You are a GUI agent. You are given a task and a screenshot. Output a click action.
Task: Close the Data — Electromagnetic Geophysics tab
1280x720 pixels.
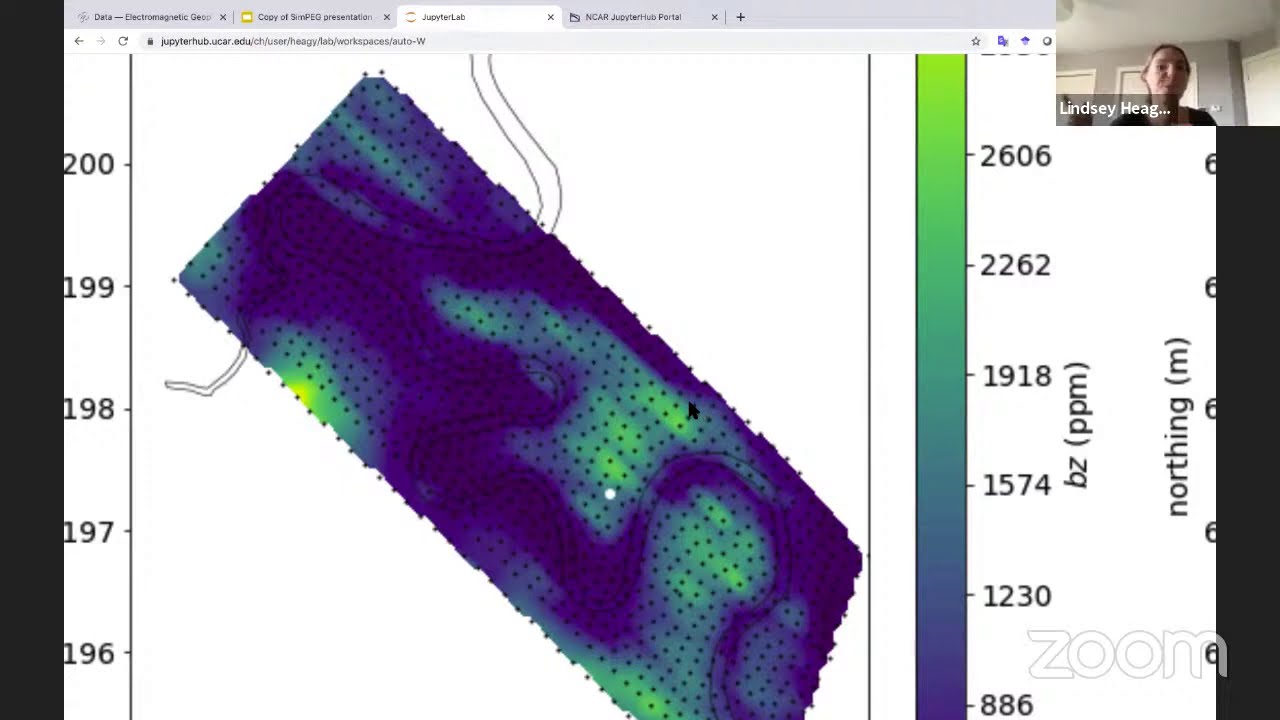[223, 17]
